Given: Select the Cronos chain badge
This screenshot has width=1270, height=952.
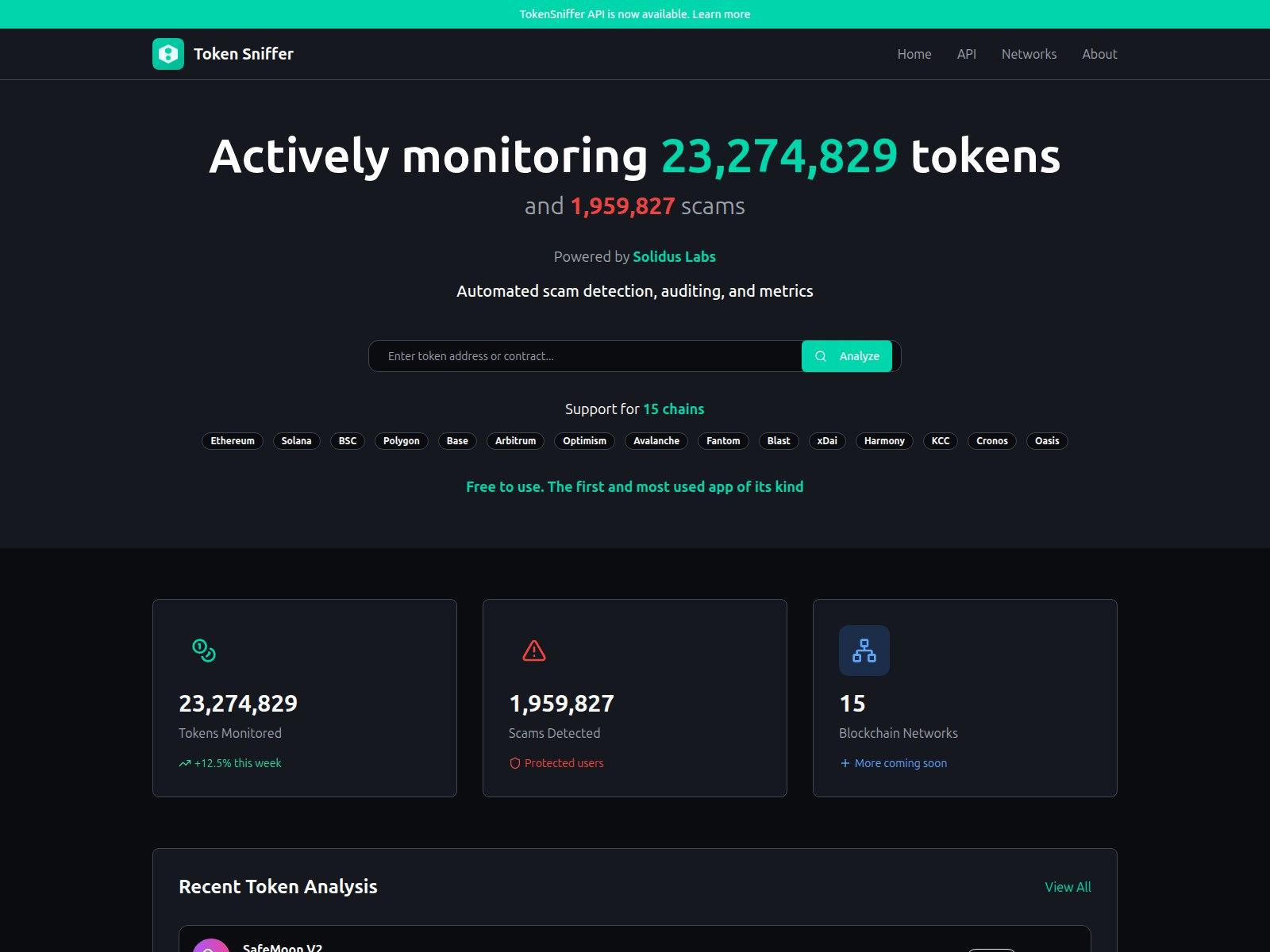Looking at the screenshot, I should click(992, 441).
